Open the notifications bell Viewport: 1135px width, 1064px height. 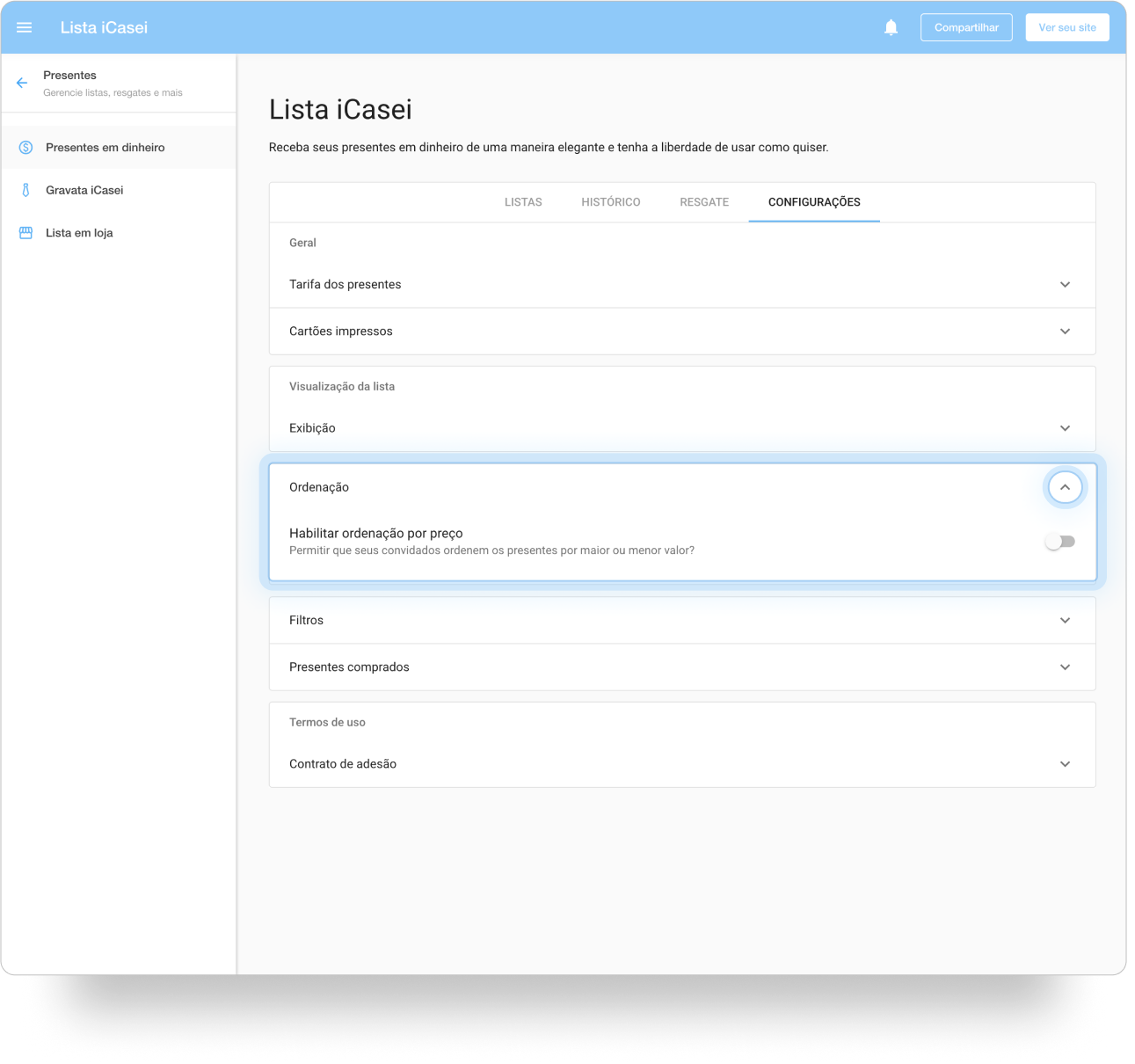891,27
